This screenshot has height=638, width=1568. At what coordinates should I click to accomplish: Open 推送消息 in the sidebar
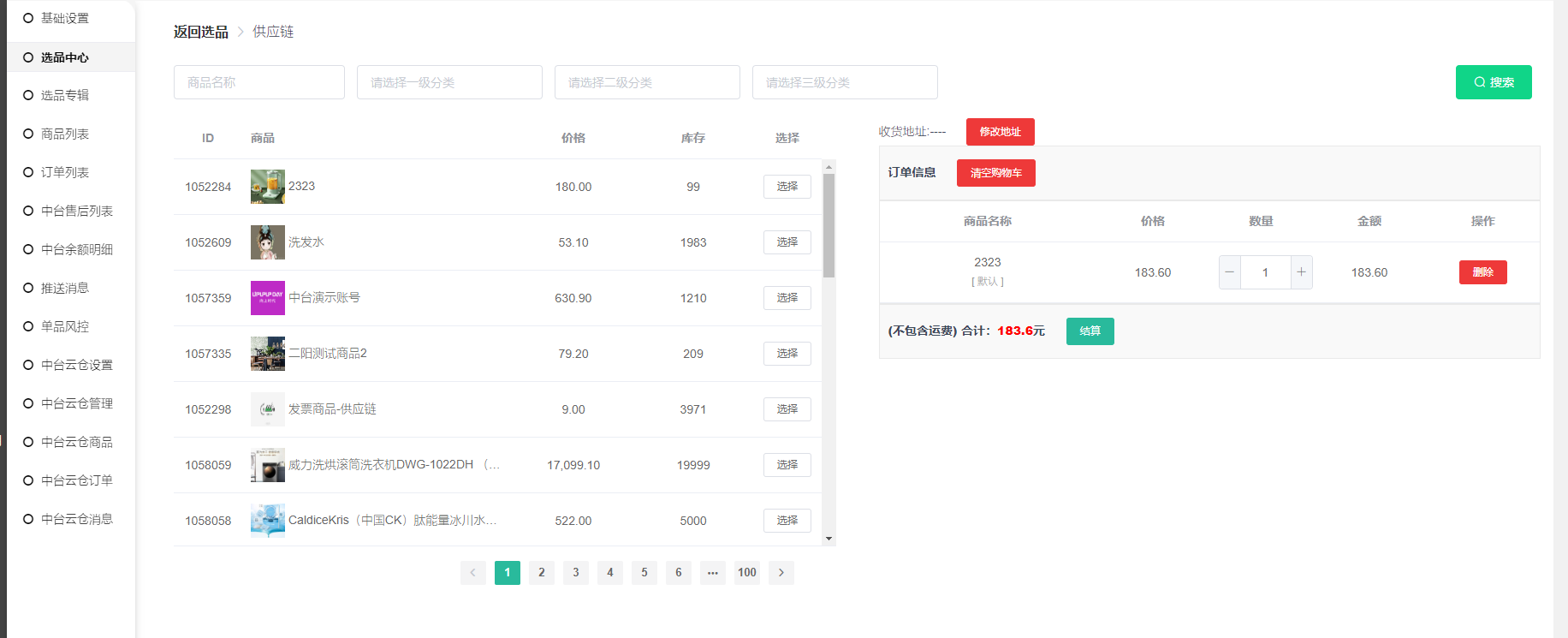[65, 288]
